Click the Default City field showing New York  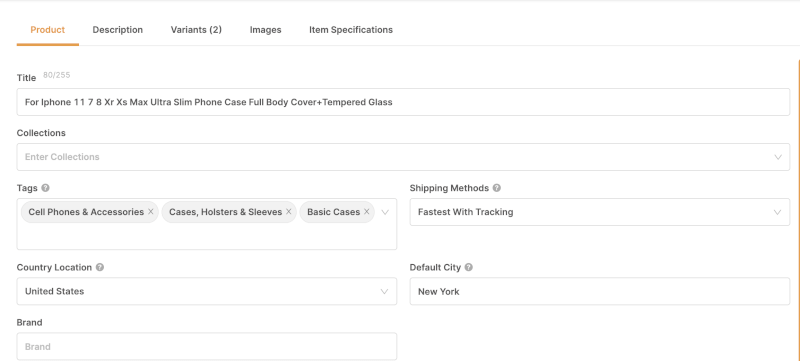(x=599, y=291)
